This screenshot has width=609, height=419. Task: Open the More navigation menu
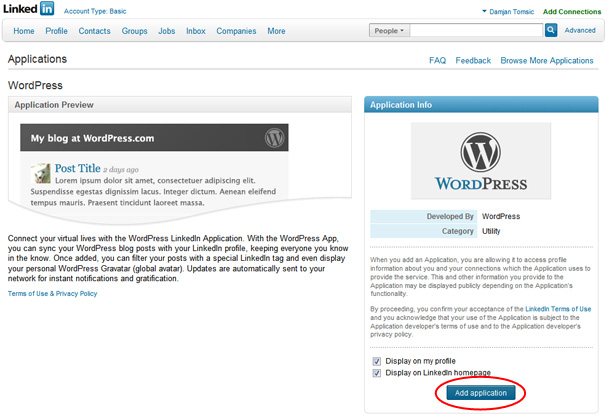coord(276,31)
